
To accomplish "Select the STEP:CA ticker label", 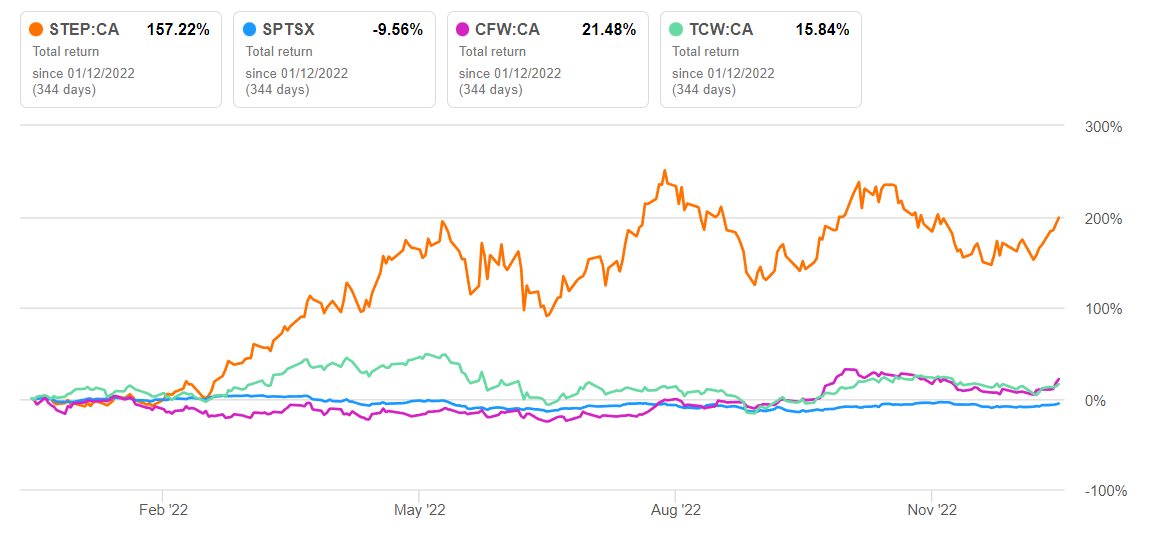I will [x=84, y=30].
